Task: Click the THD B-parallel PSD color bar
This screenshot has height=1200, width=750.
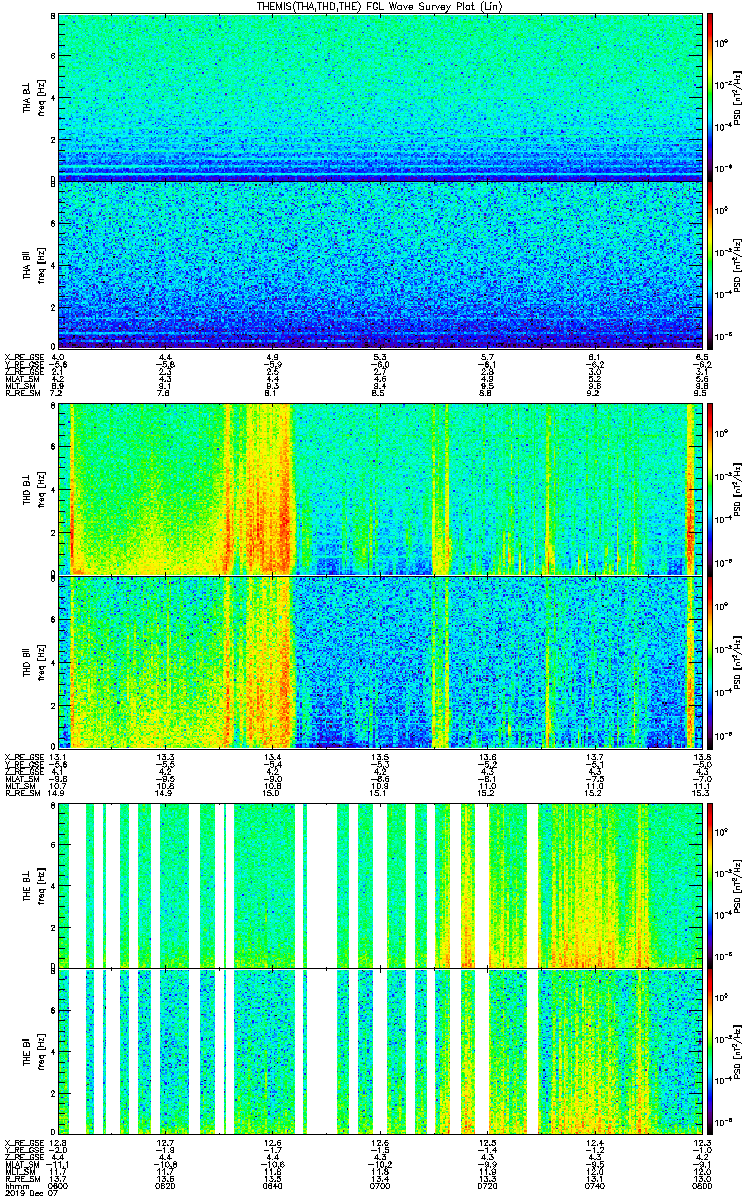Action: [709, 662]
